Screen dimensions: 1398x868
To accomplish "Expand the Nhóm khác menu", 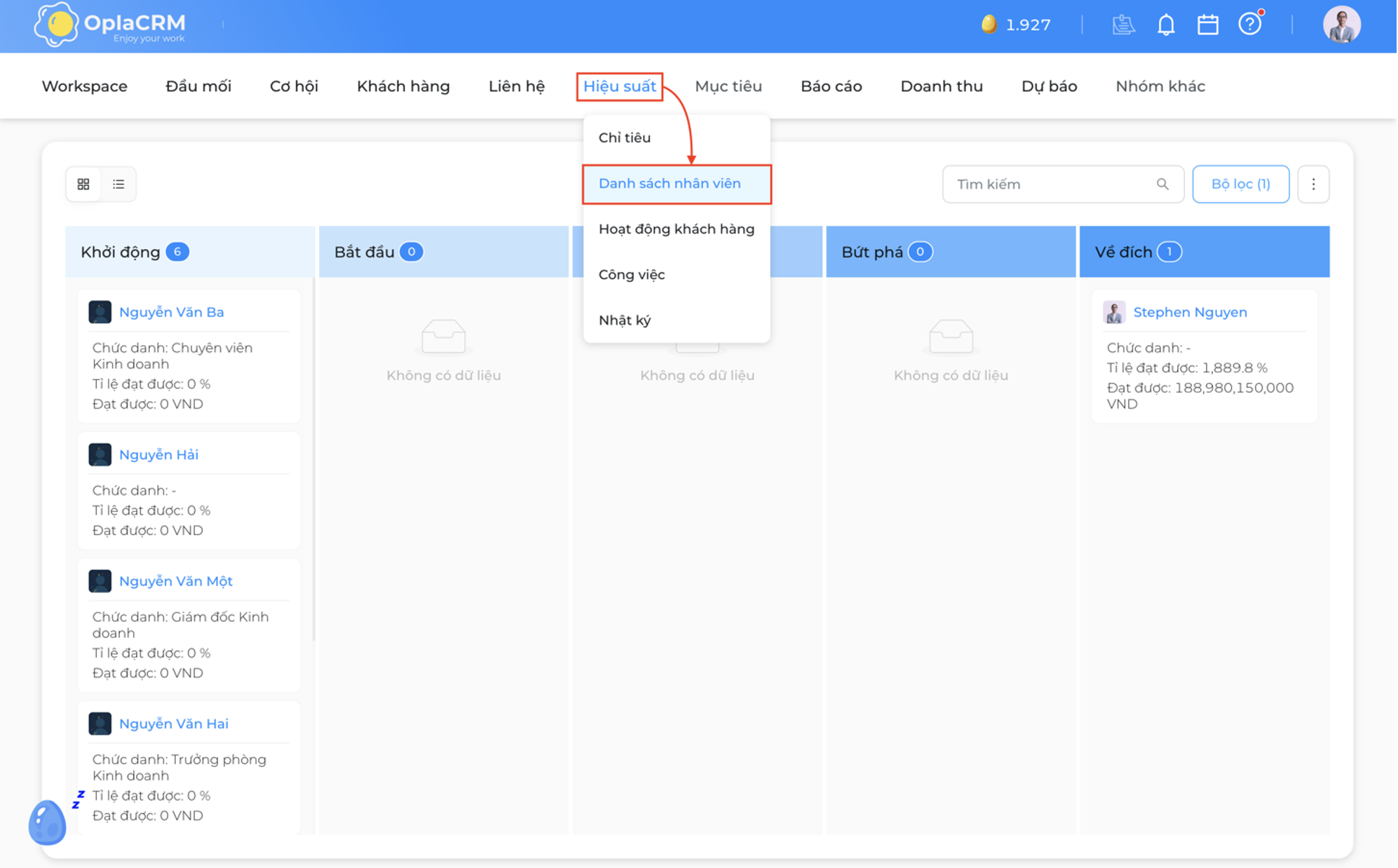I will [x=1160, y=86].
